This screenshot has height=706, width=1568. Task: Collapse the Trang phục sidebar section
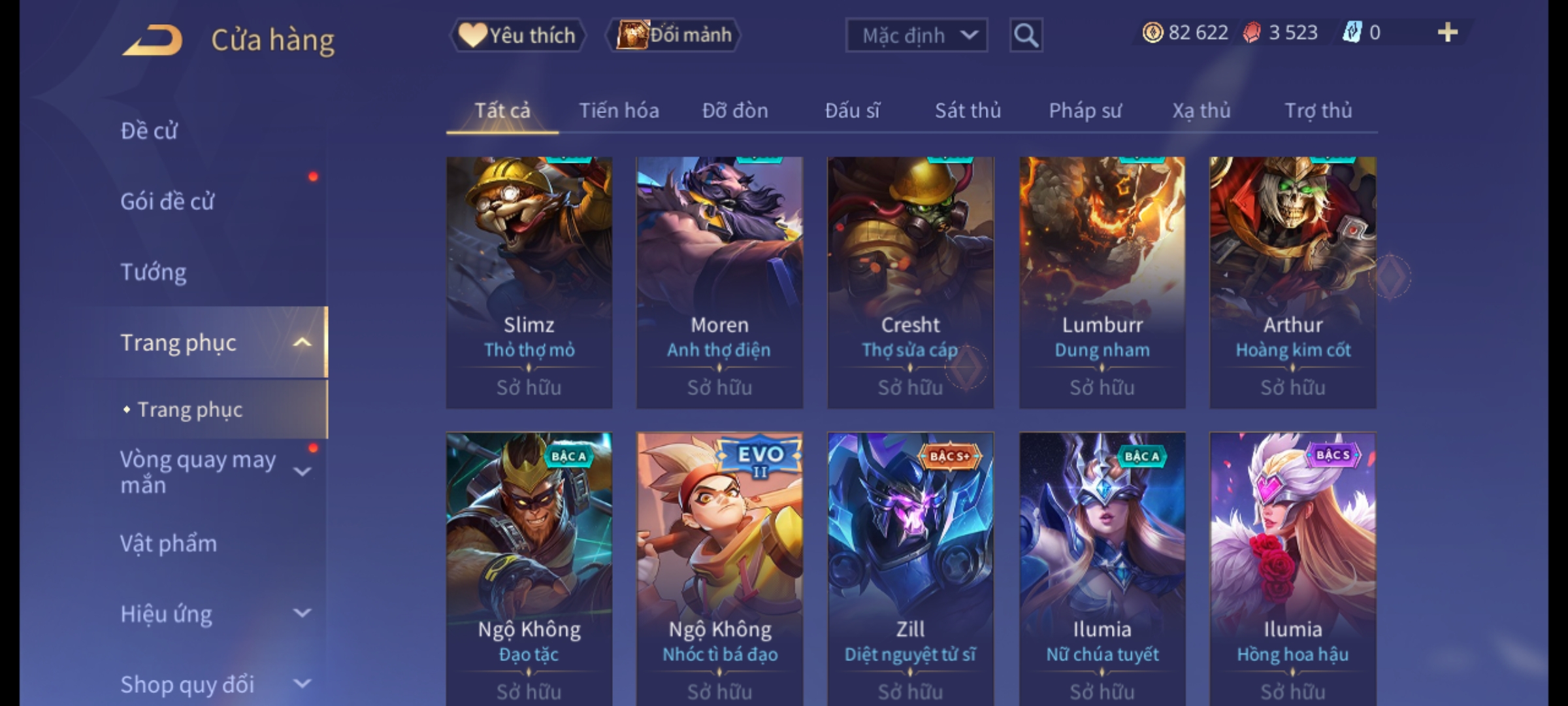tap(302, 343)
